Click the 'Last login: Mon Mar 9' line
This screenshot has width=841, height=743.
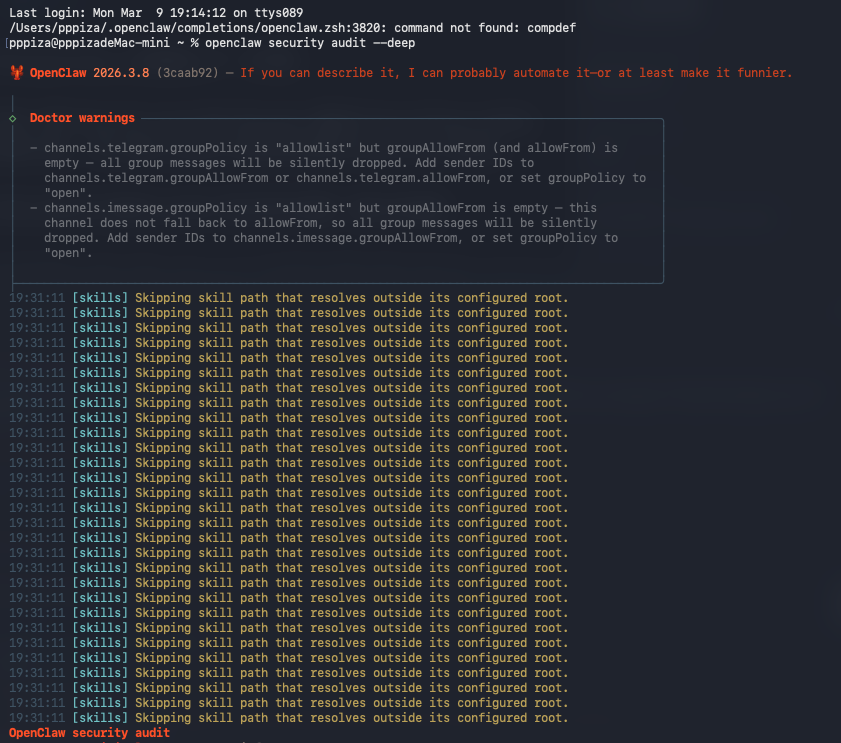click(x=156, y=13)
